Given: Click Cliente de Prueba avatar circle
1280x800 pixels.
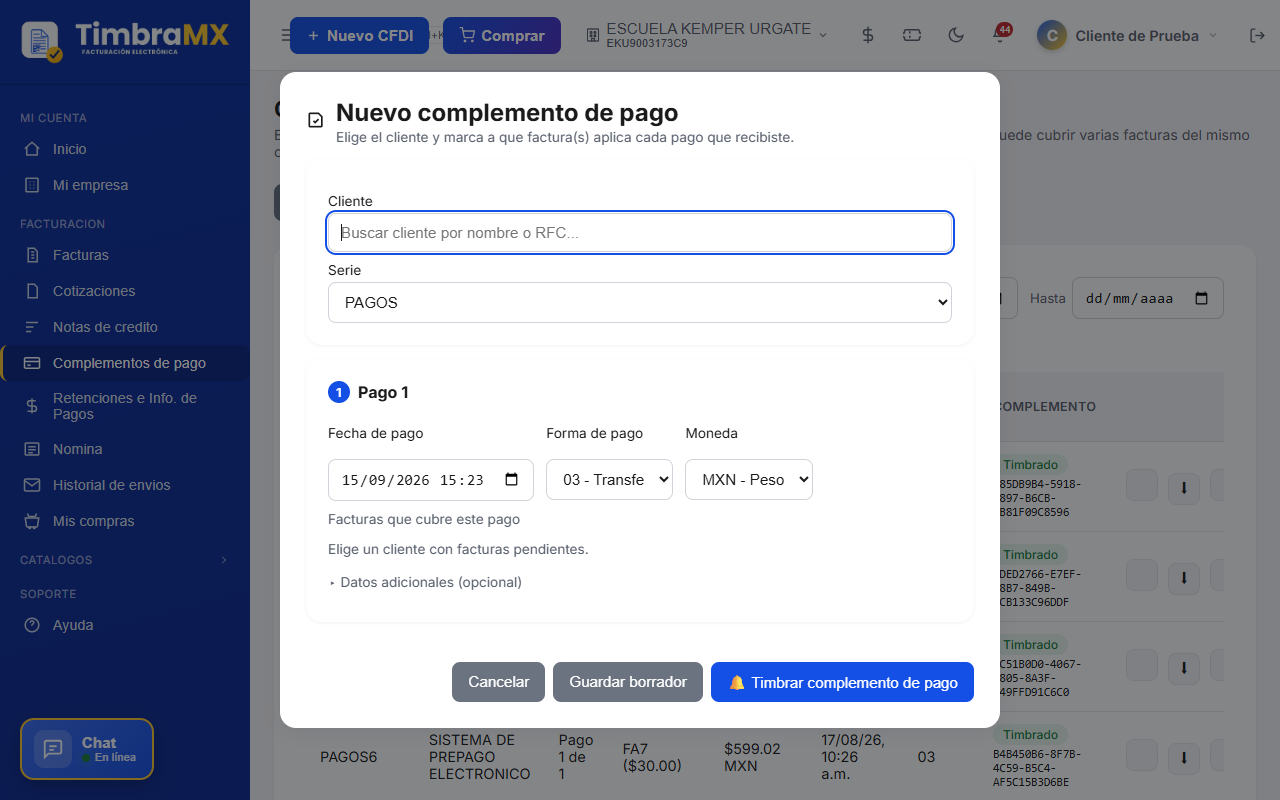Looking at the screenshot, I should pyautogui.click(x=1051, y=35).
